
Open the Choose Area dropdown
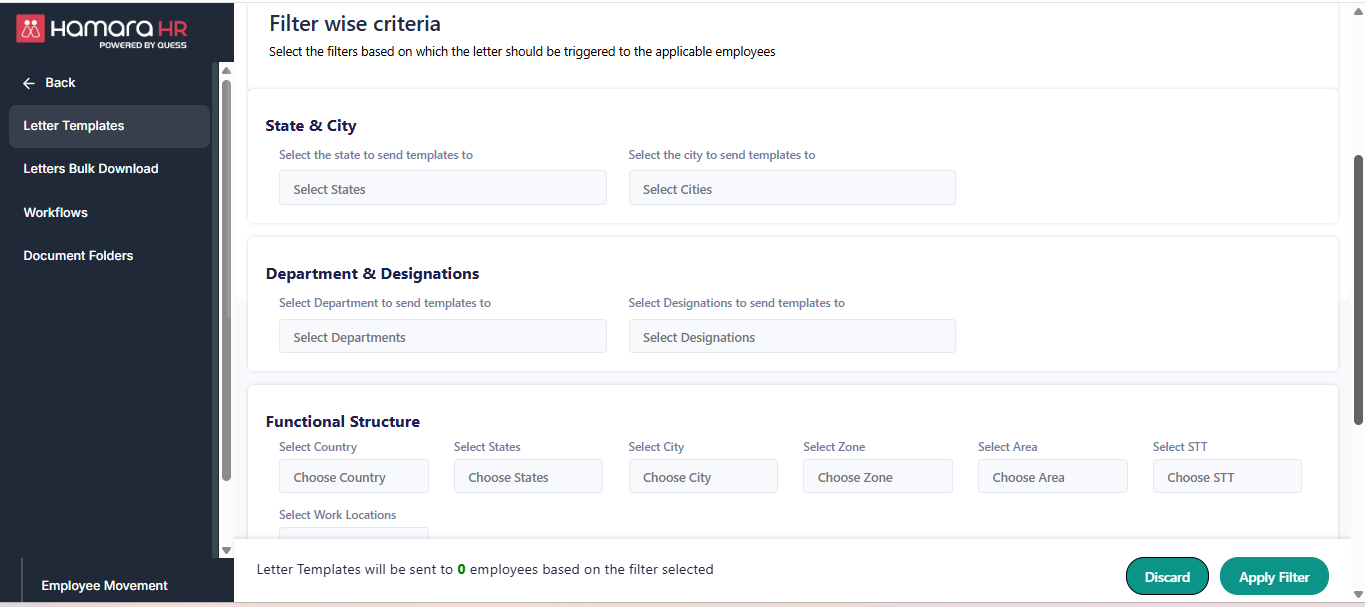[1052, 476]
